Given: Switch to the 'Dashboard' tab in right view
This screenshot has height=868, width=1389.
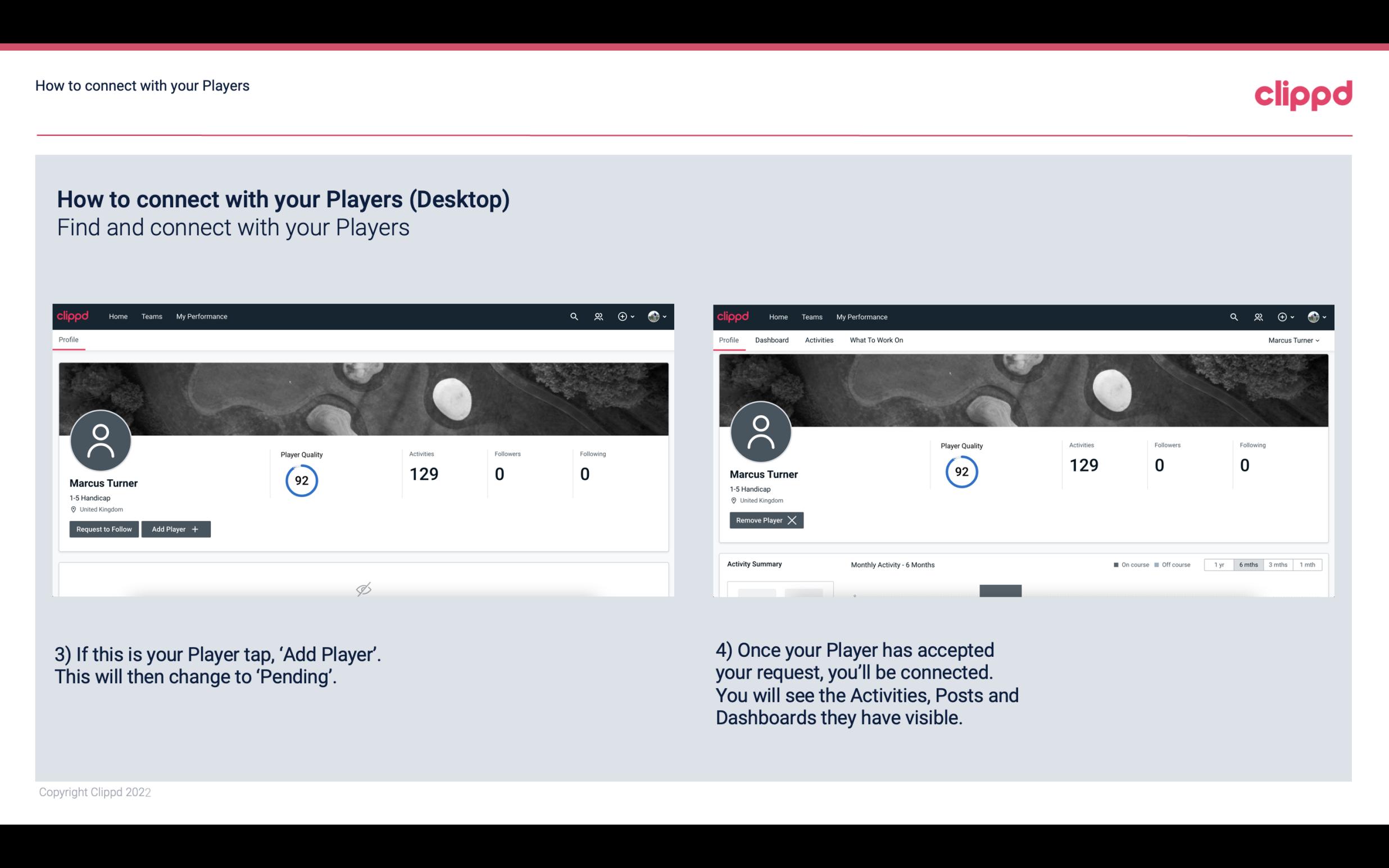Looking at the screenshot, I should (772, 340).
